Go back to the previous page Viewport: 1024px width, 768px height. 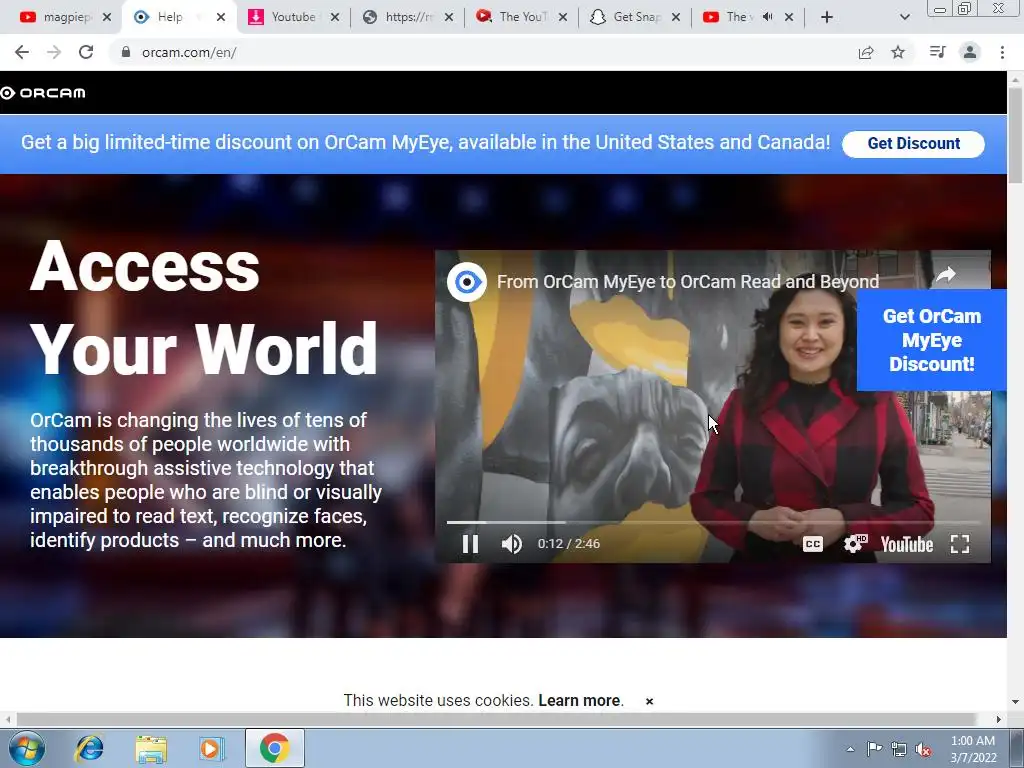pyautogui.click(x=22, y=52)
